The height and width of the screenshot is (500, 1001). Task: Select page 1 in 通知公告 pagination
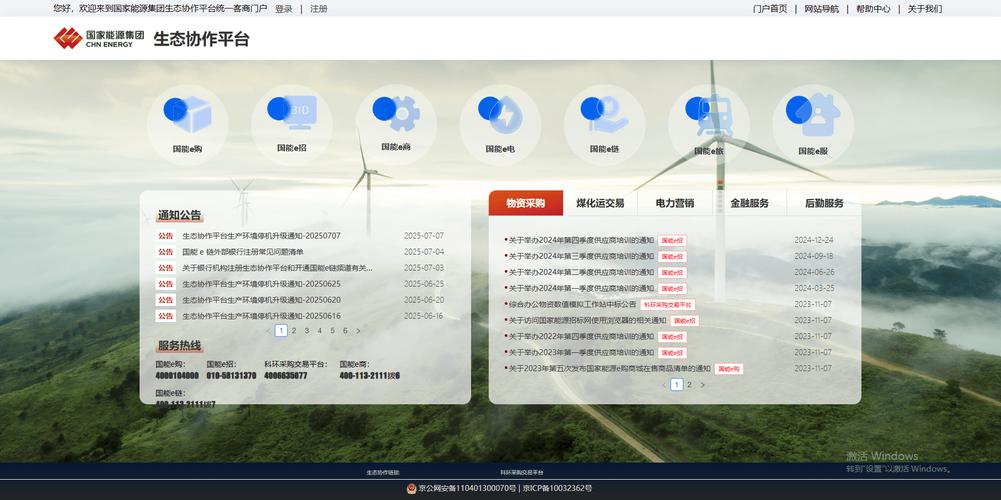click(x=281, y=331)
